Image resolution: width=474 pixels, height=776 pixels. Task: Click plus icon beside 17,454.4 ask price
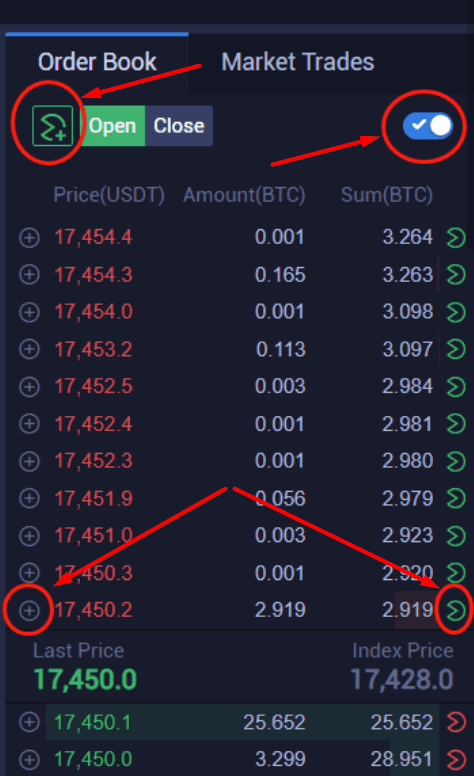[29, 238]
